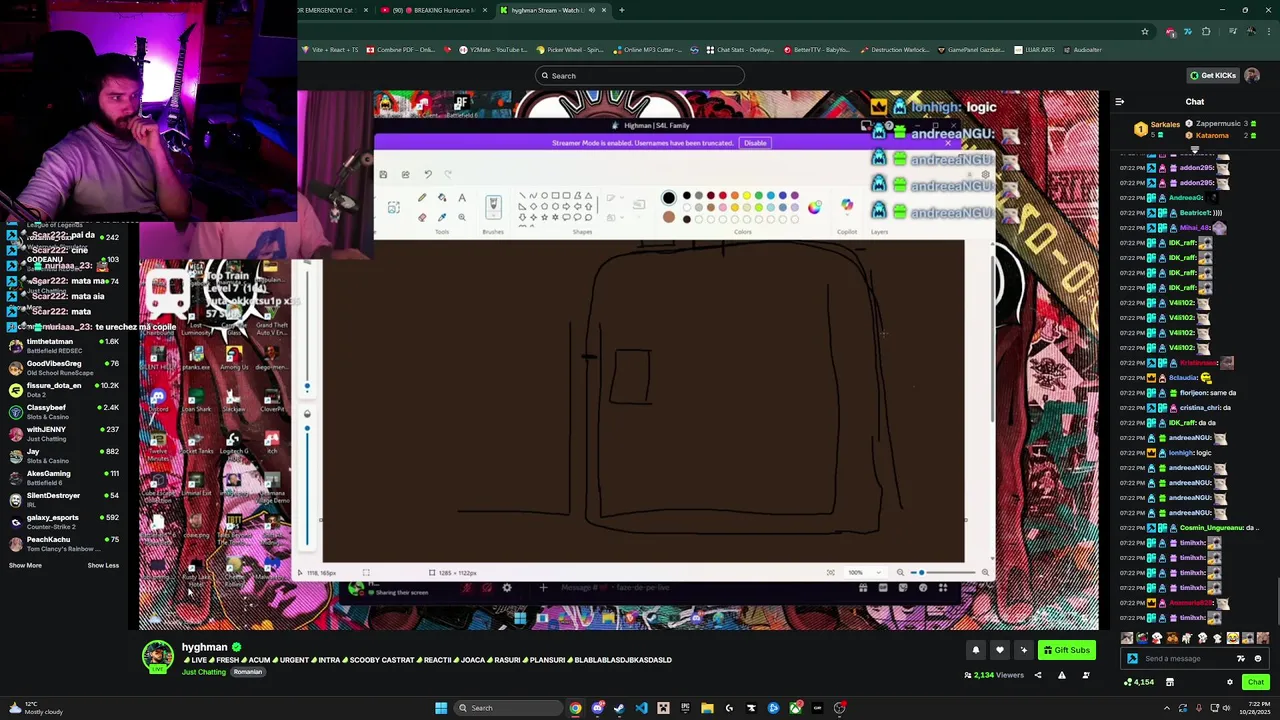Viewport: 1280px width, 720px height.
Task: Open the user profile avatar menu
Action: click(x=1252, y=76)
